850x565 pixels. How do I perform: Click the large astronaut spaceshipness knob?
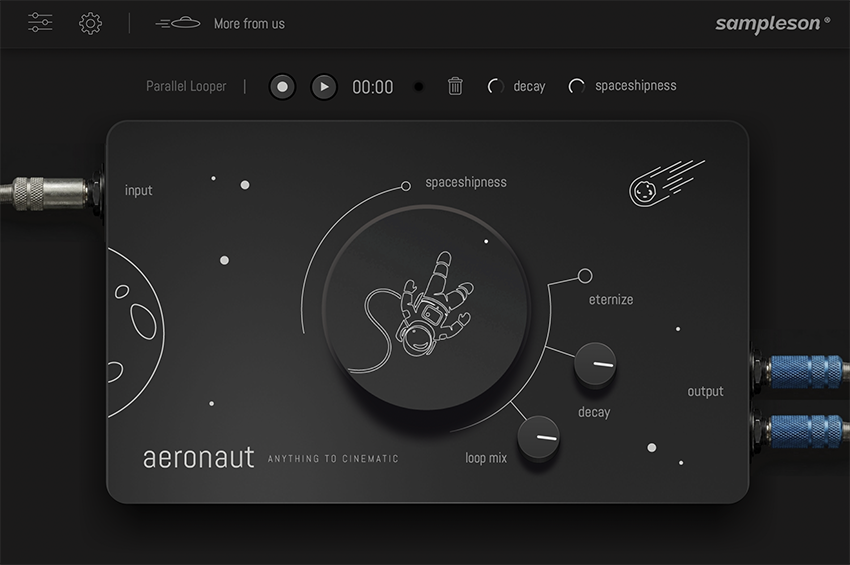pyautogui.click(x=426, y=308)
